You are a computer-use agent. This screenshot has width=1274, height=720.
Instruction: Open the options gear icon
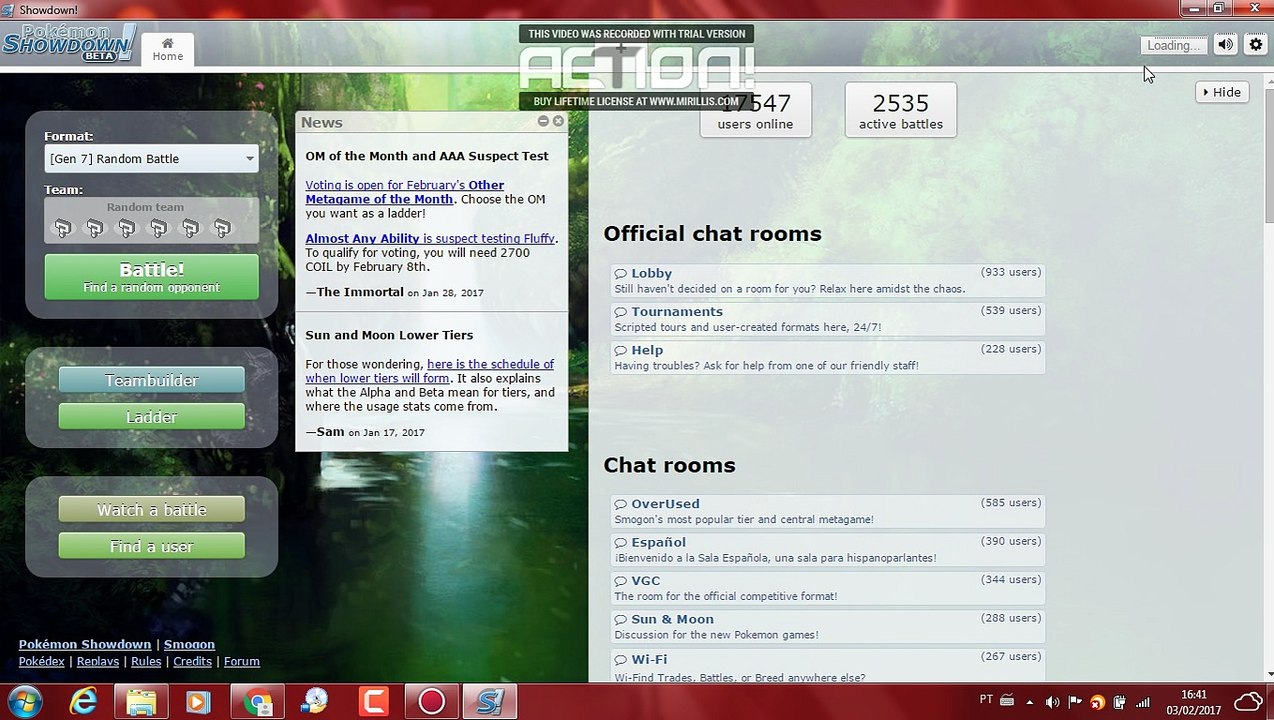(x=1256, y=45)
